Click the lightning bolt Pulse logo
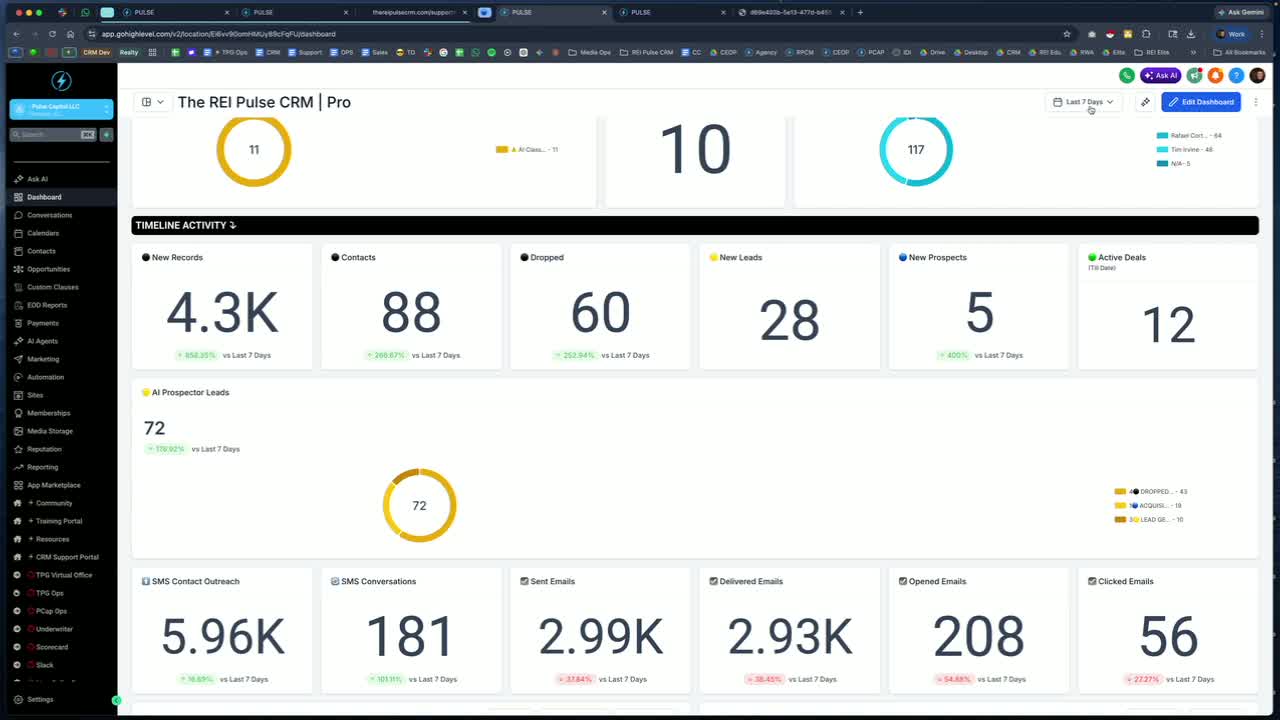 click(61, 81)
